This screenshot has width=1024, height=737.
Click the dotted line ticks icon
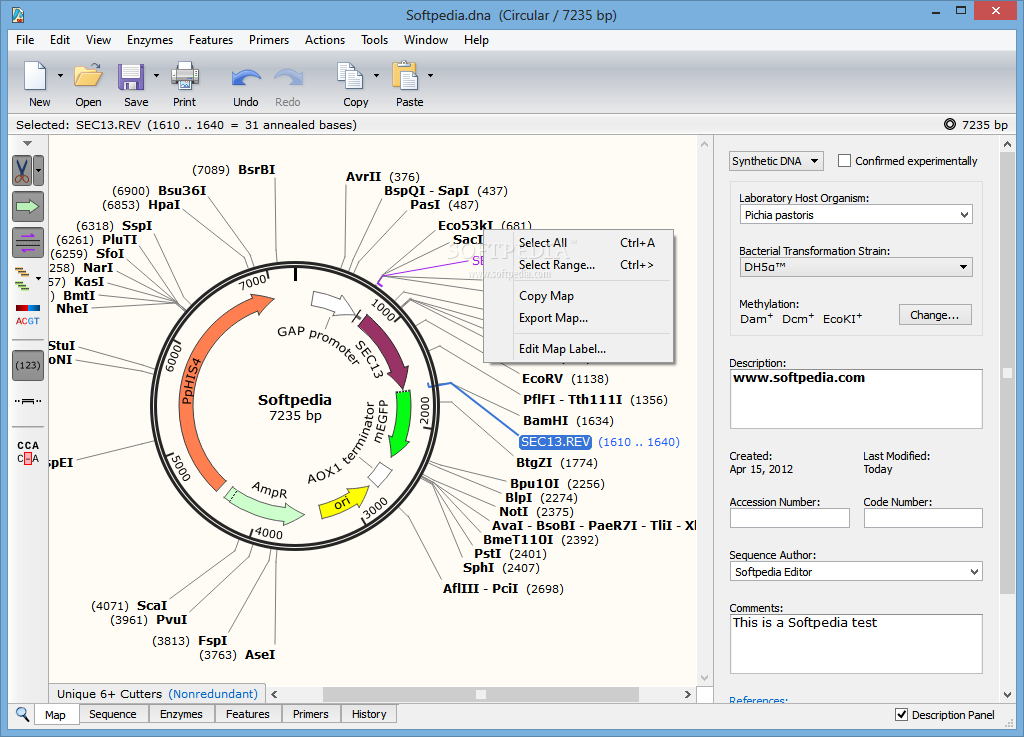click(x=27, y=401)
